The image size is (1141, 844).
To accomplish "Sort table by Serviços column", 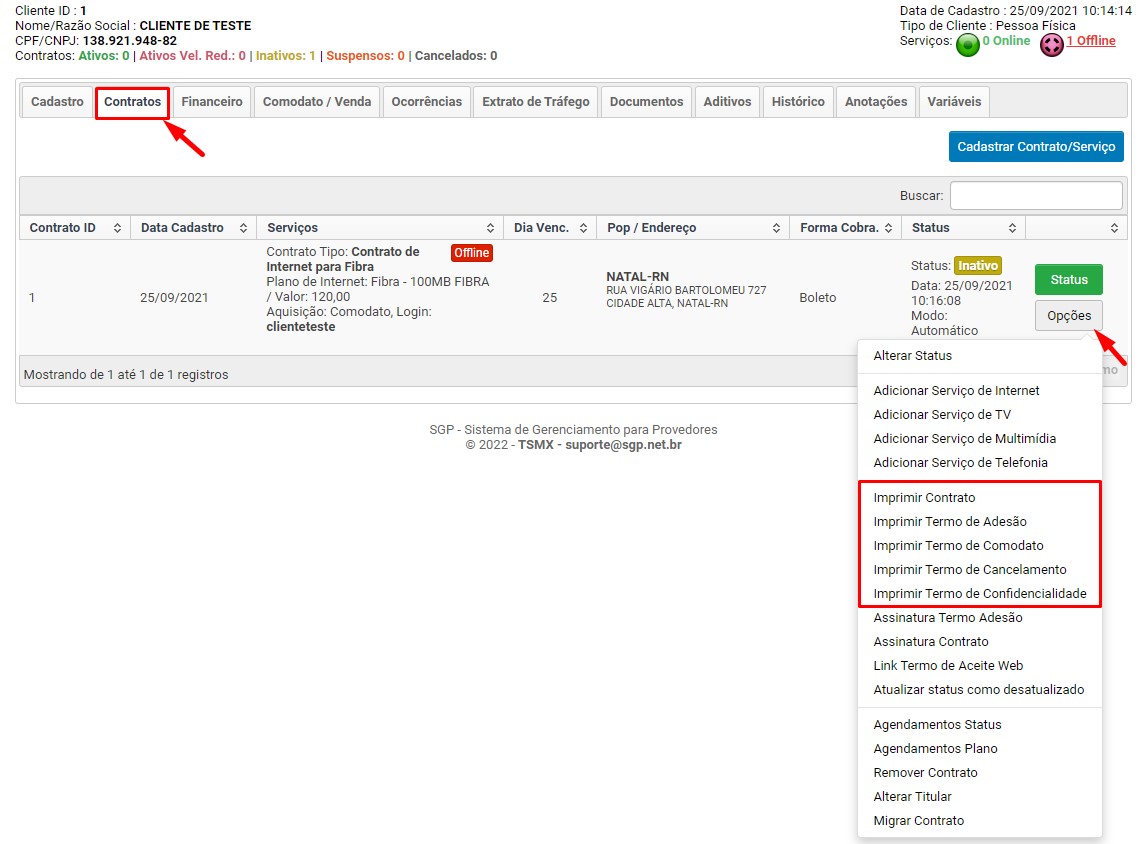I will [x=490, y=228].
